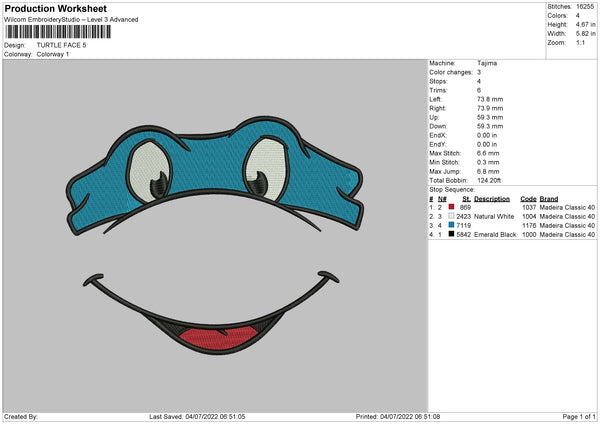Click stitch count 2423 in stop sequence
The width and height of the screenshot is (600, 424).
point(463,217)
